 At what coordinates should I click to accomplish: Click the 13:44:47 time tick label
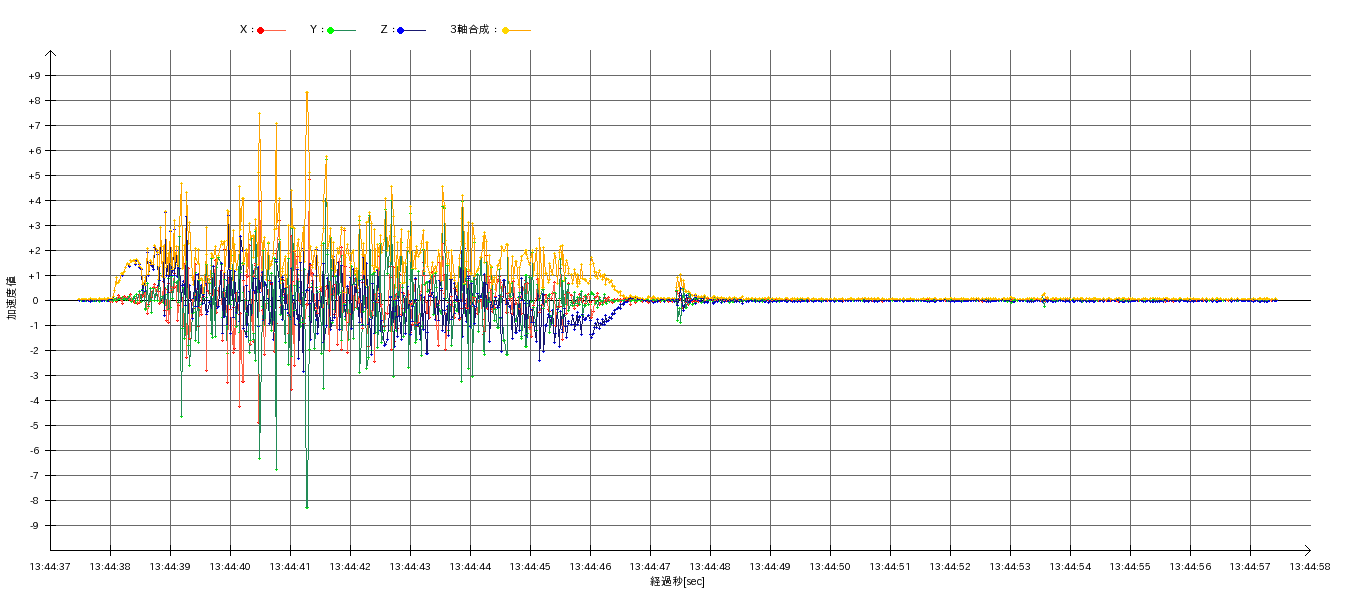650,567
